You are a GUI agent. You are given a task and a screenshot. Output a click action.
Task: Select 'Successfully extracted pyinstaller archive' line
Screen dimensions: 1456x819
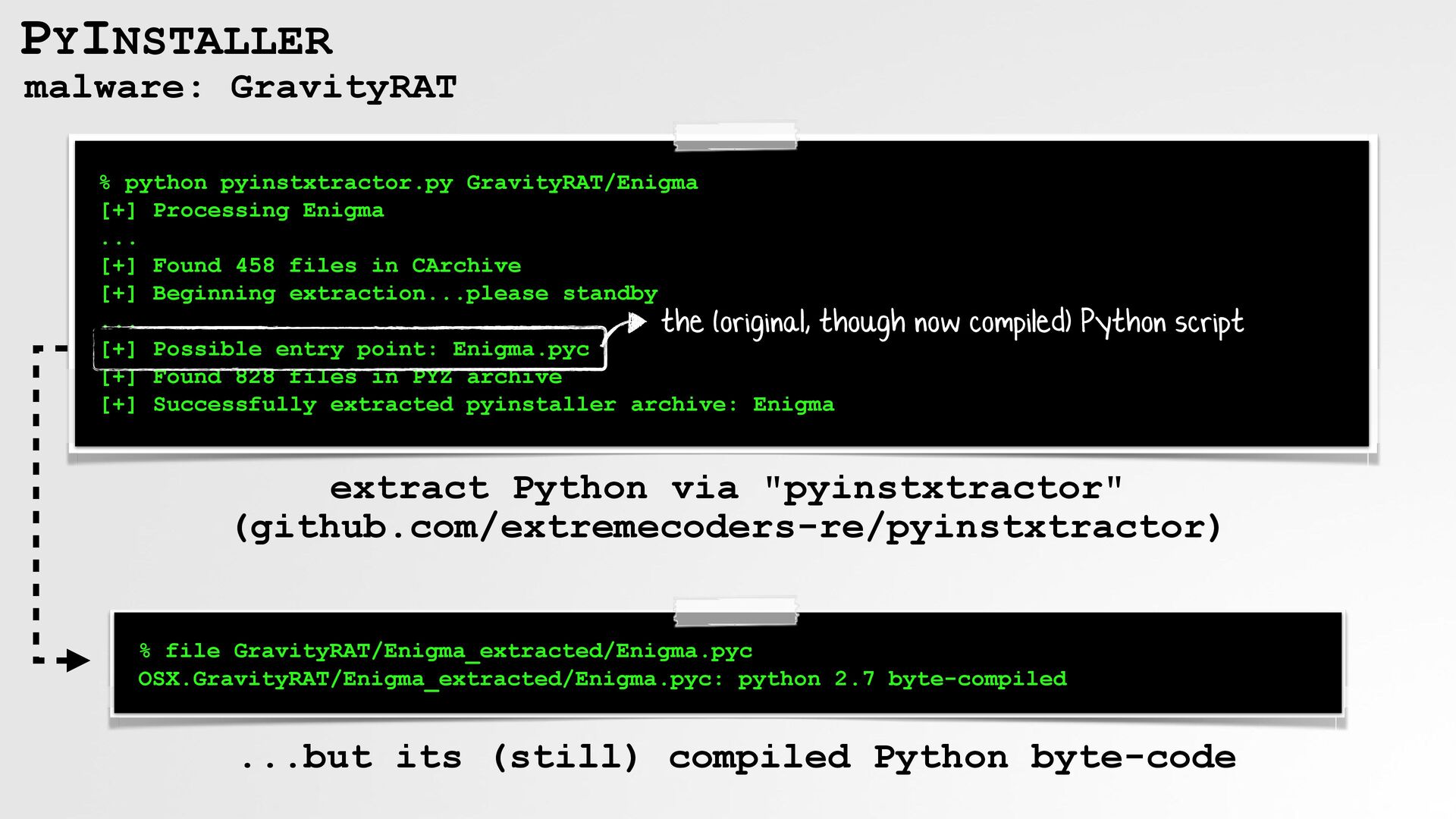468,404
